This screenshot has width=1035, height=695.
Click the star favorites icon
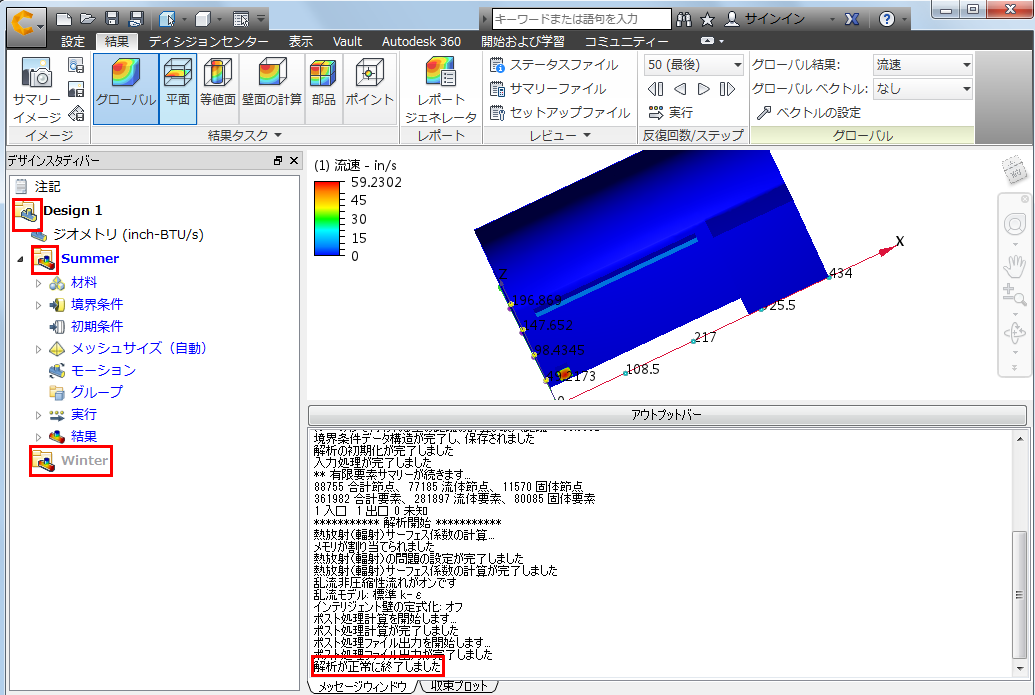[x=707, y=19]
